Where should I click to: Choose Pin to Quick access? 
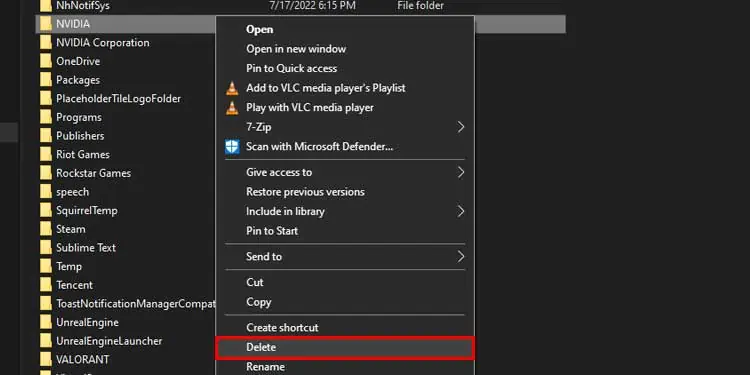tap(292, 68)
